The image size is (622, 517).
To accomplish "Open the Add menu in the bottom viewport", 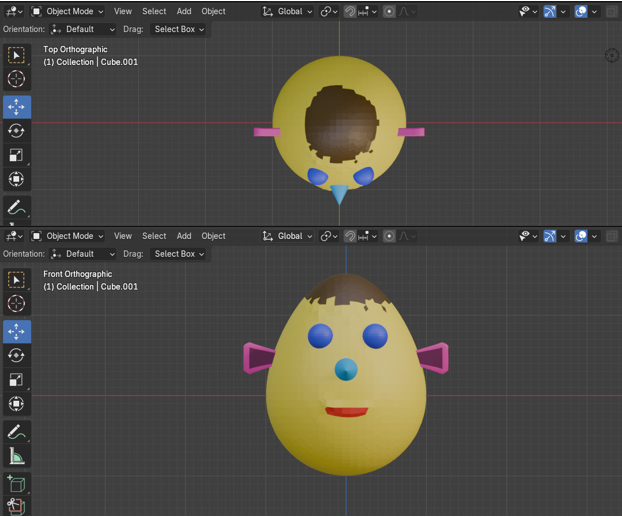I will point(184,236).
